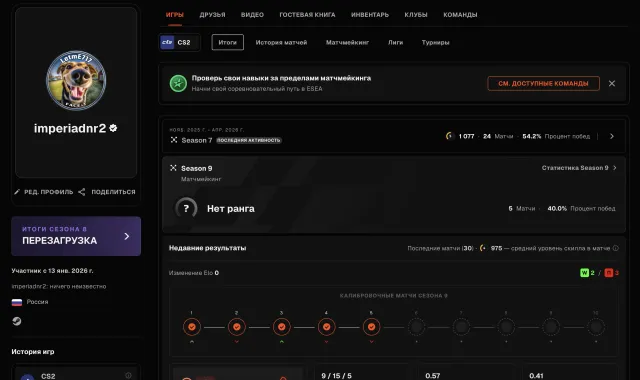Screen dimensions: 640x380
Task: Switch to the Лиги sub-tab
Action: (x=395, y=42)
